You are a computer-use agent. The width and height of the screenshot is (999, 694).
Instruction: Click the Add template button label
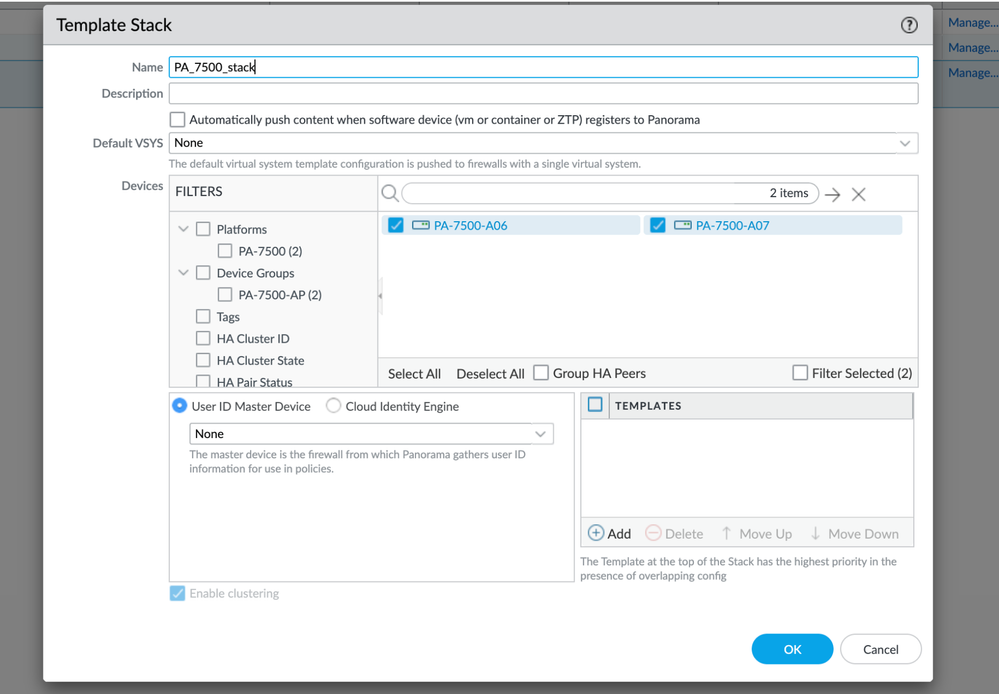[x=619, y=533]
